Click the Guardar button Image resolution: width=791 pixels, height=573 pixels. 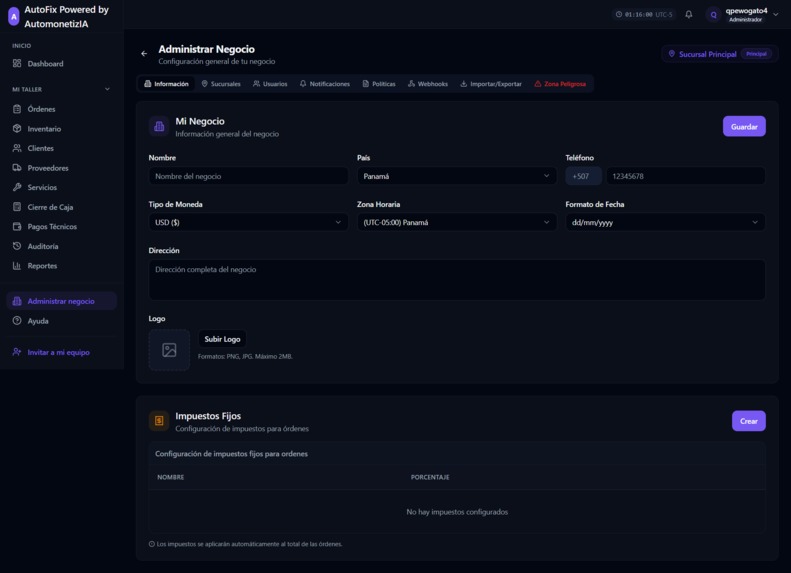[x=744, y=127]
